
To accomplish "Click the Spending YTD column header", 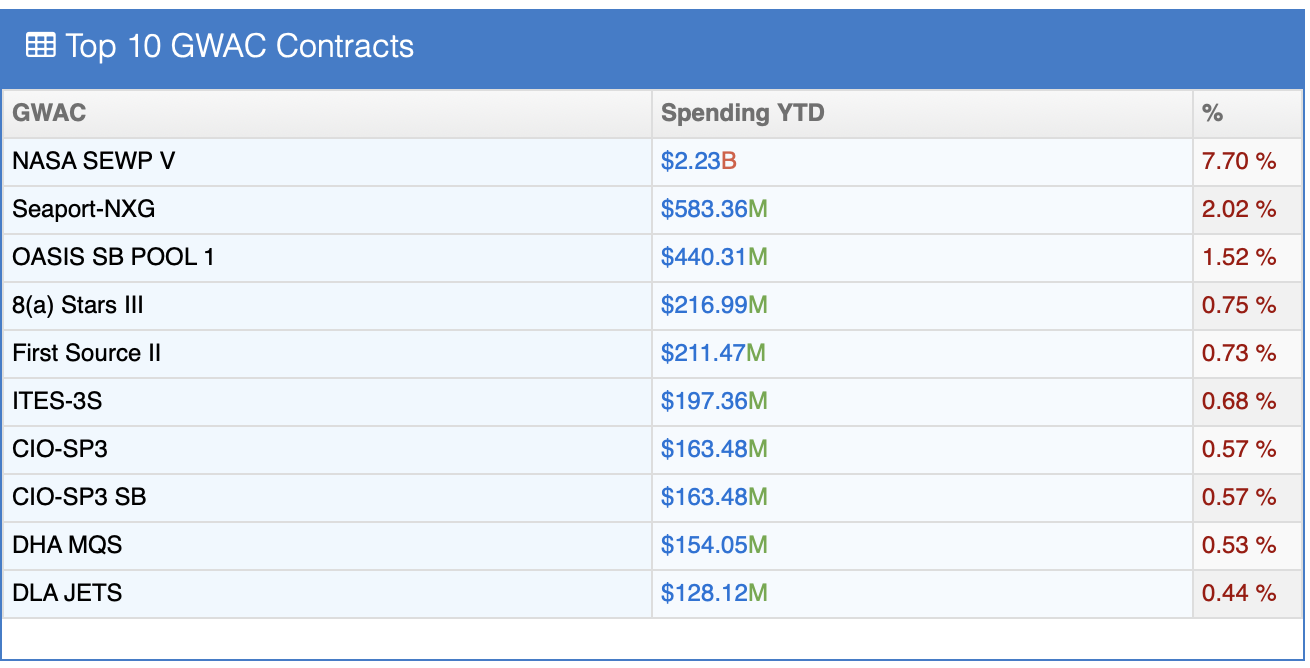I will pyautogui.click(x=742, y=113).
